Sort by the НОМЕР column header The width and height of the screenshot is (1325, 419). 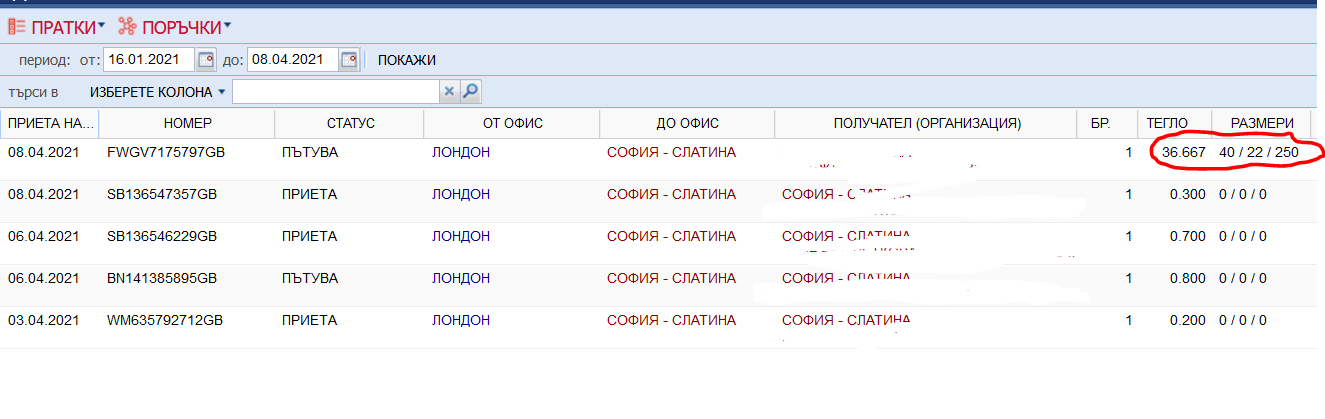[187, 124]
